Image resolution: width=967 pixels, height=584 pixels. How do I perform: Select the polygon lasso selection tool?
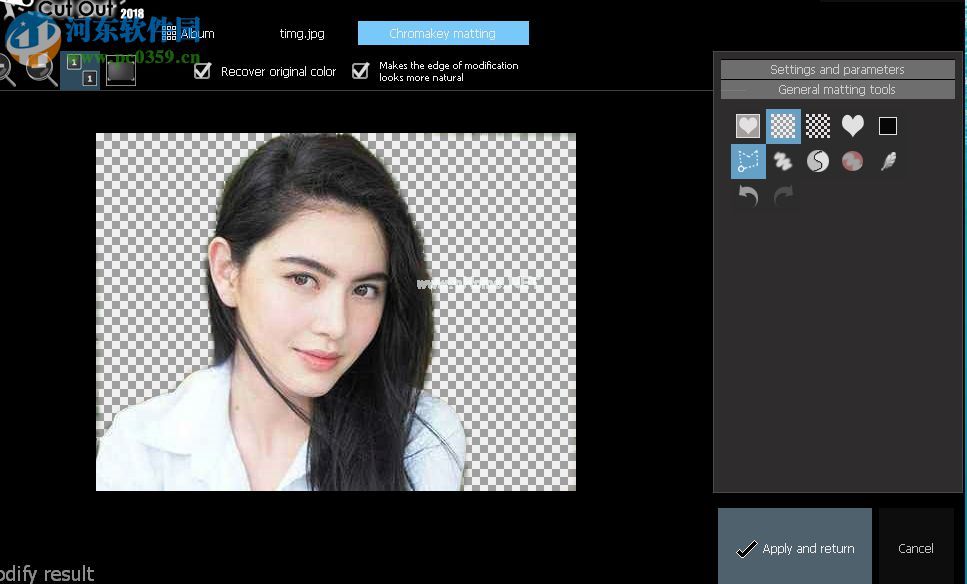pyautogui.click(x=748, y=161)
